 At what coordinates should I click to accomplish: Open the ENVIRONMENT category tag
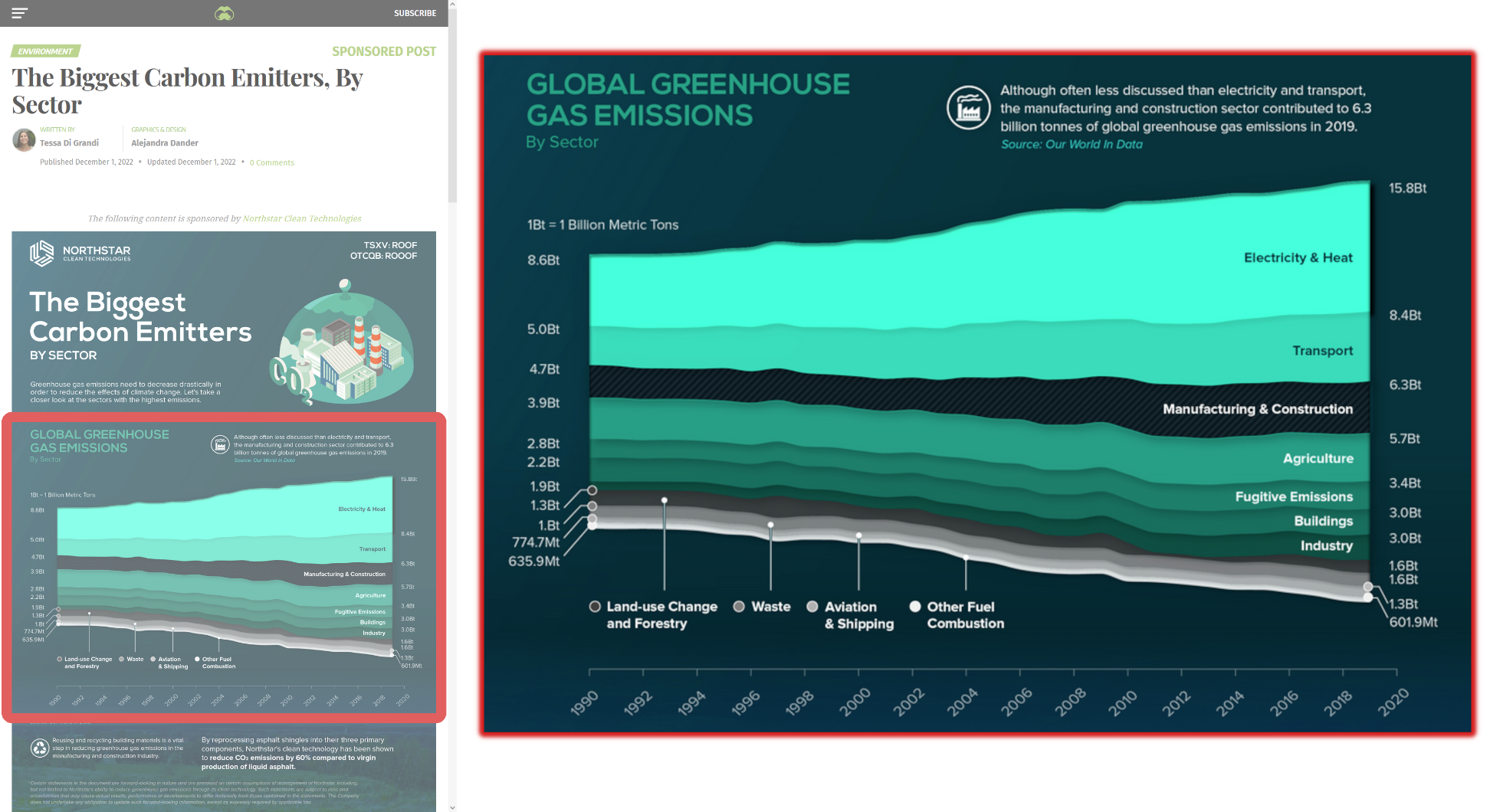click(45, 51)
